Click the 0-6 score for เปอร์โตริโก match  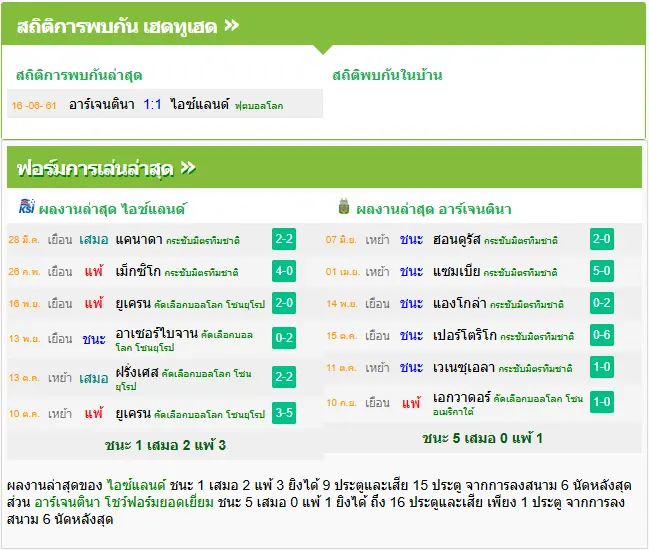pyautogui.click(x=601, y=334)
